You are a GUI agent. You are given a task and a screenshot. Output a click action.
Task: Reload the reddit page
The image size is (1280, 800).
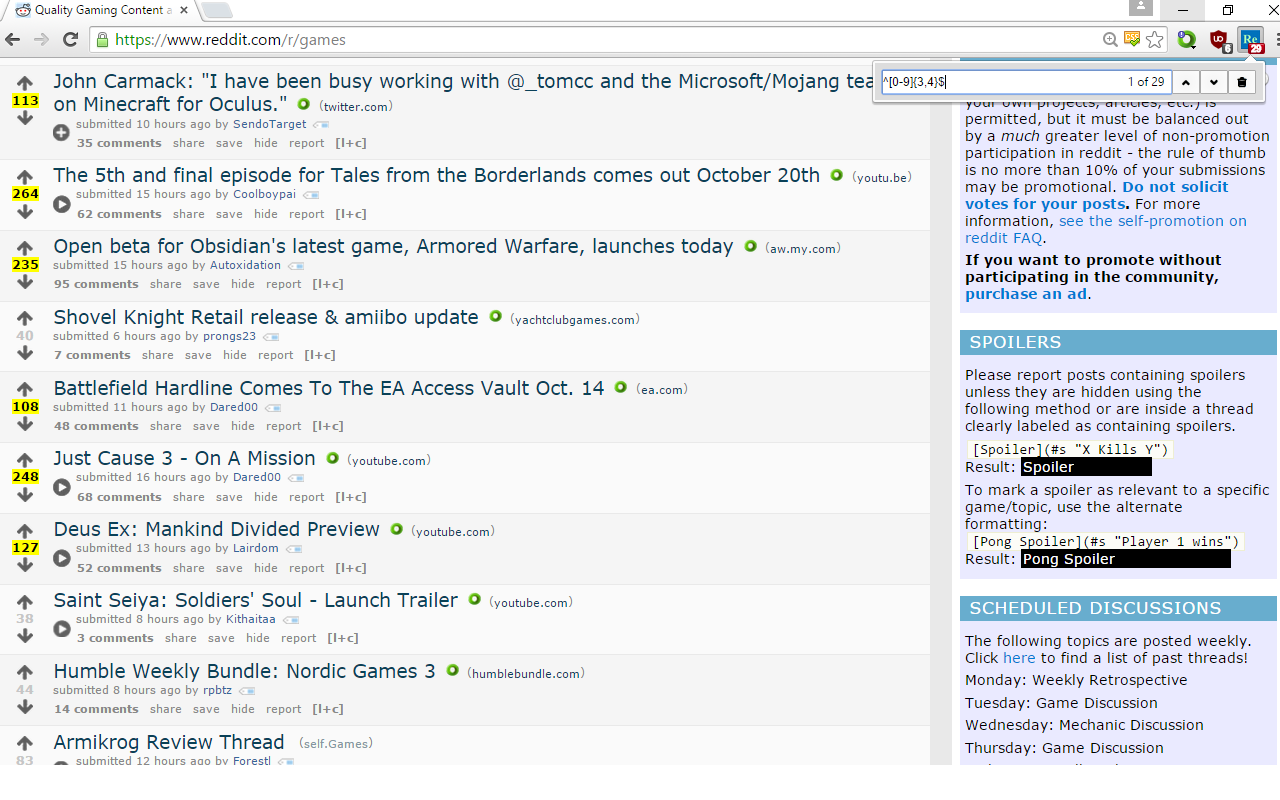click(70, 40)
